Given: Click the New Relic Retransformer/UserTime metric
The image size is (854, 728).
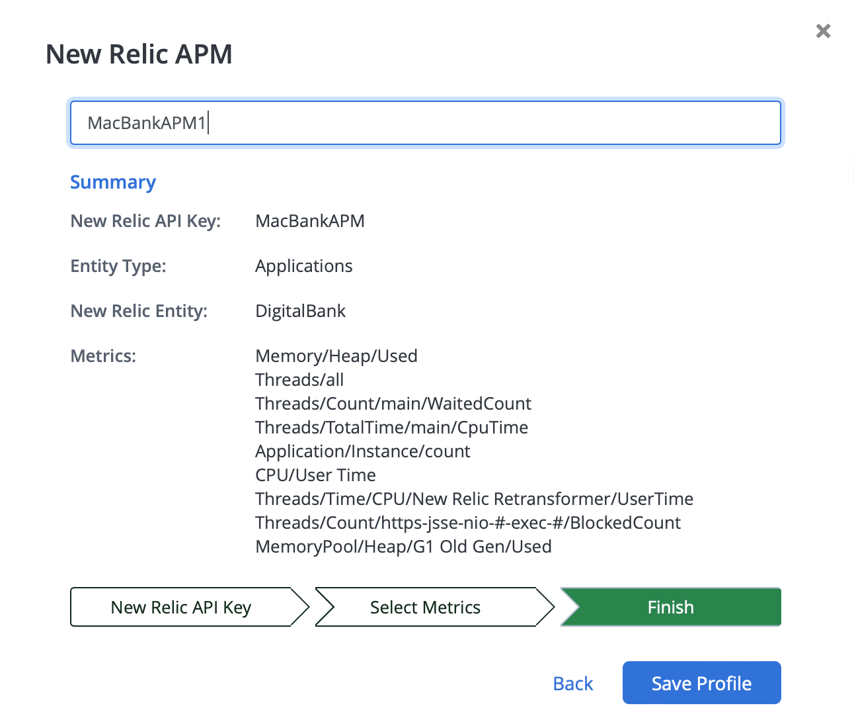Looking at the screenshot, I should tap(474, 499).
